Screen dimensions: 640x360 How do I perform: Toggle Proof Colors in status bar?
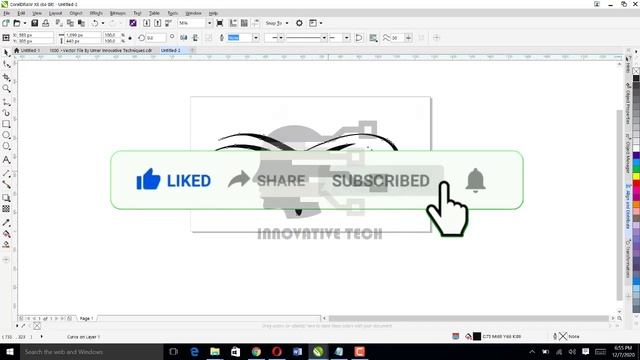click(456, 336)
